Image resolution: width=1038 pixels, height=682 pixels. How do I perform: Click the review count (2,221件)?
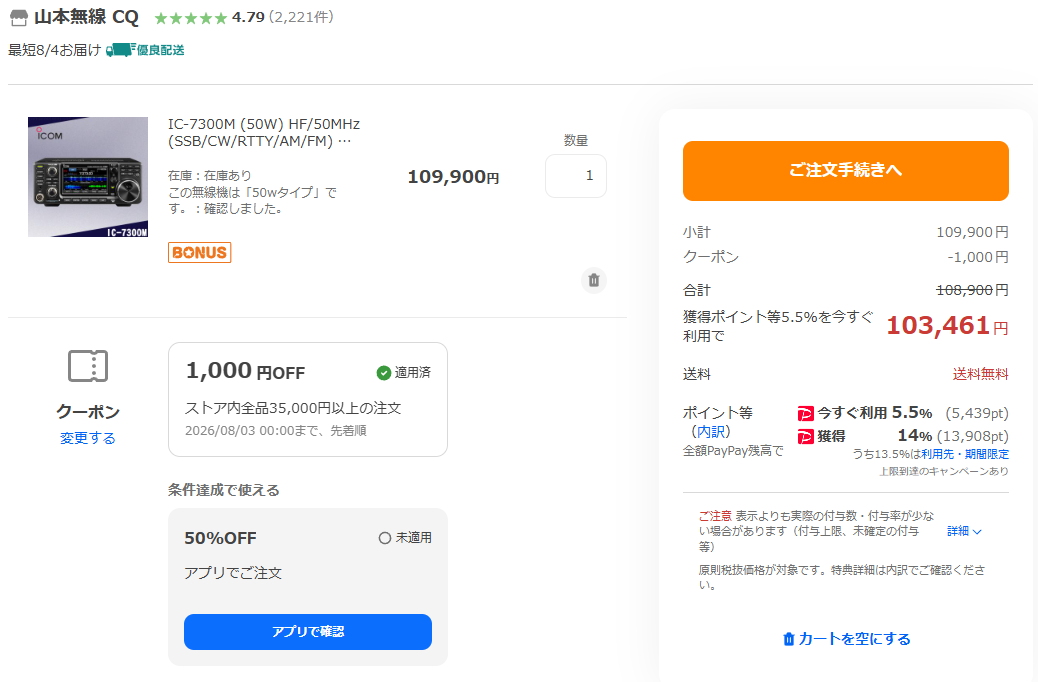301,17
